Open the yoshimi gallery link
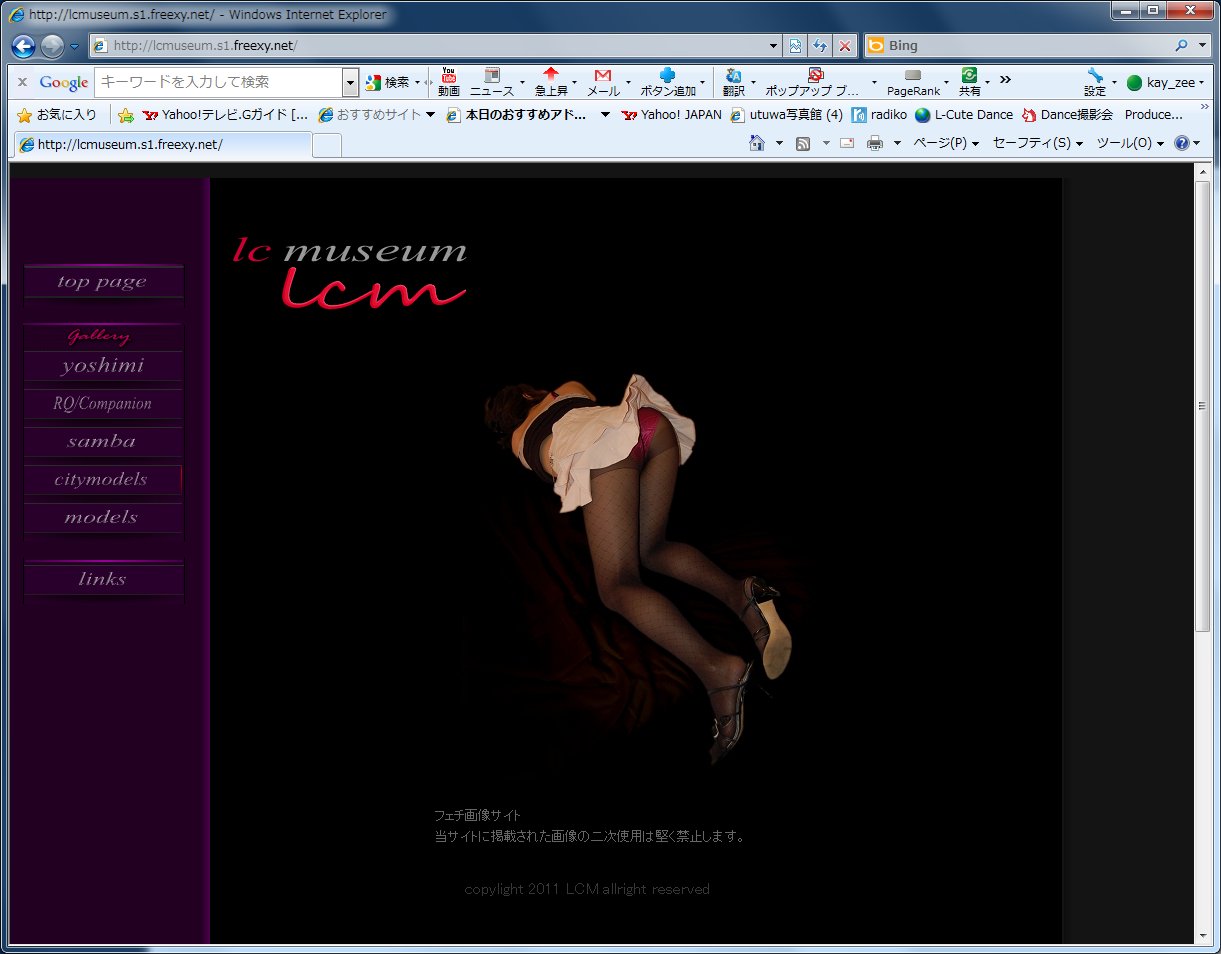This screenshot has height=954, width=1221. point(103,366)
